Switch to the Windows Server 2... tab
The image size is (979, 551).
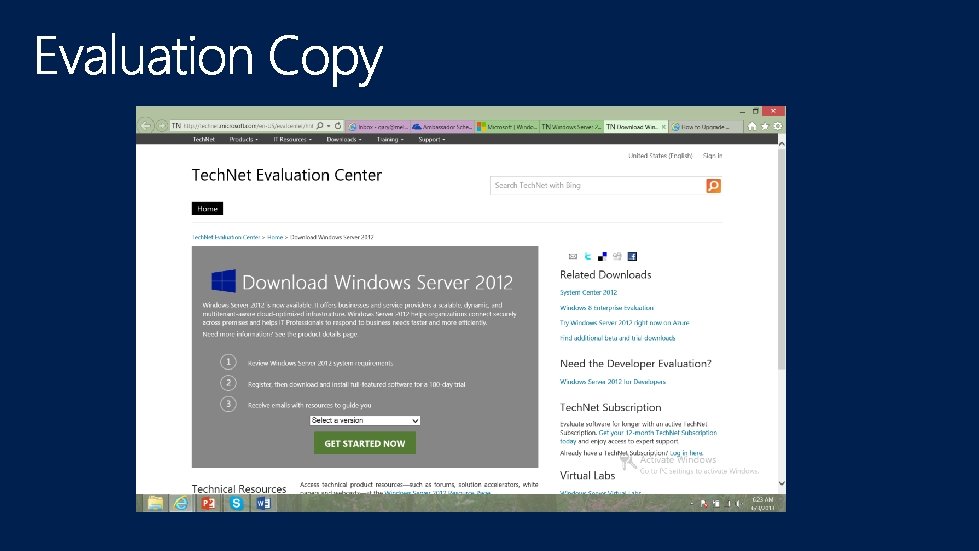571,127
